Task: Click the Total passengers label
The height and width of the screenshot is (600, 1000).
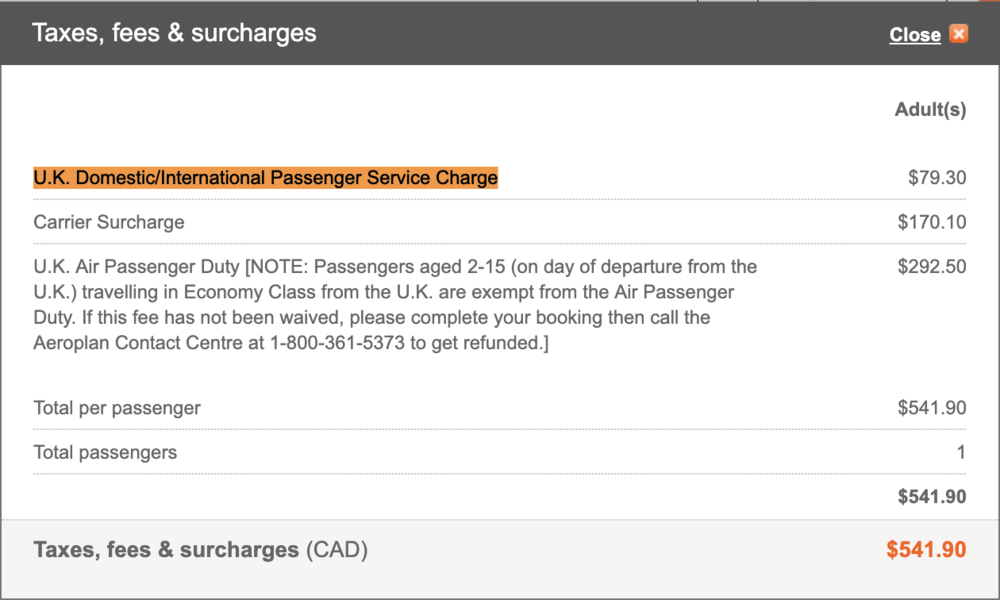Action: (105, 452)
